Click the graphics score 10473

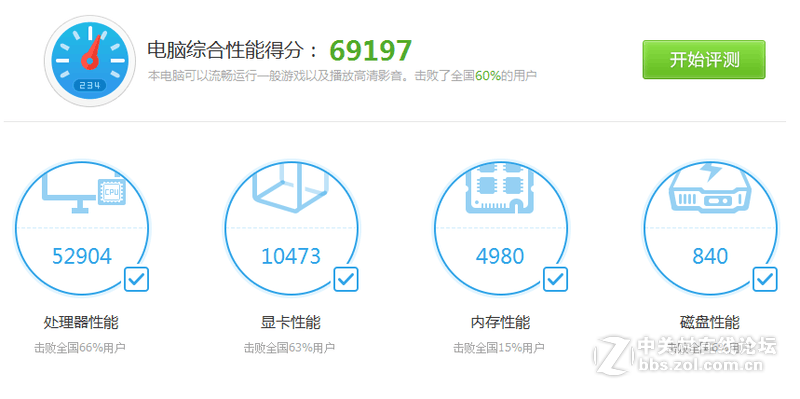(291, 256)
